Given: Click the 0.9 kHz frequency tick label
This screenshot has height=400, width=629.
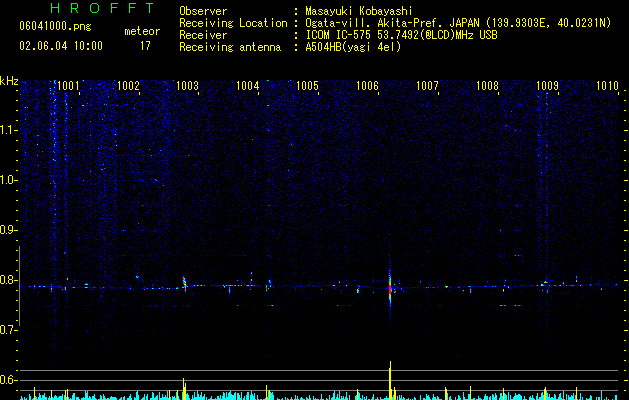Looking at the screenshot, I should click(9, 230).
